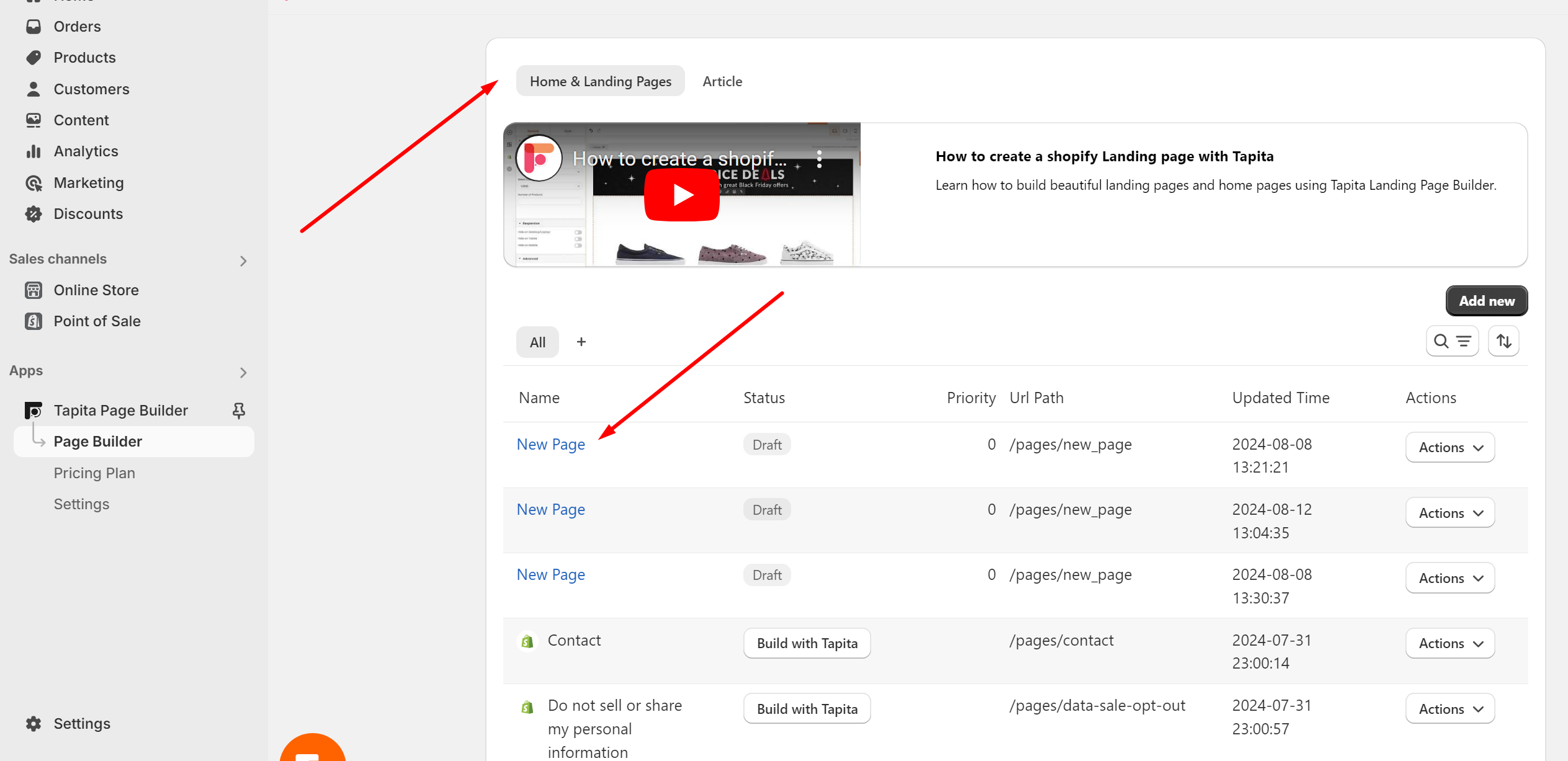The height and width of the screenshot is (761, 1568).
Task: Click the Products tag icon
Action: point(34,58)
